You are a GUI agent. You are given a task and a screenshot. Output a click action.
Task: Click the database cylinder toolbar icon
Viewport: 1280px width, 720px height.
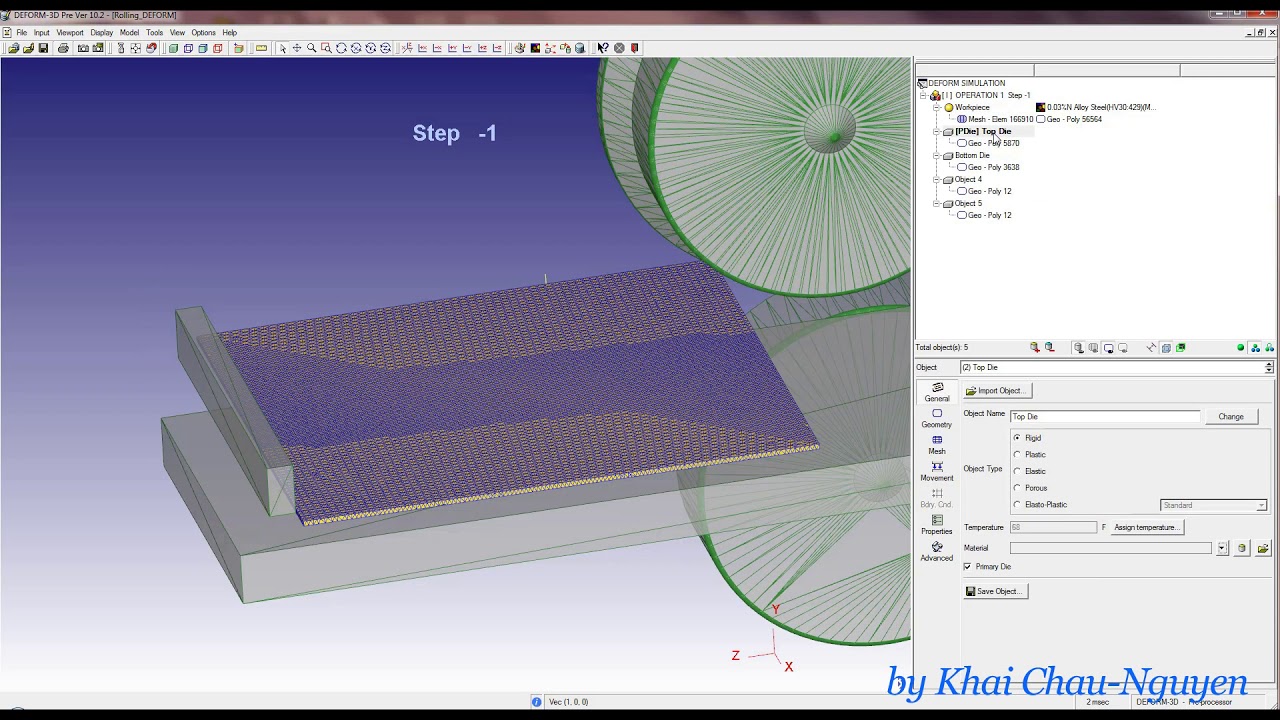(580, 48)
